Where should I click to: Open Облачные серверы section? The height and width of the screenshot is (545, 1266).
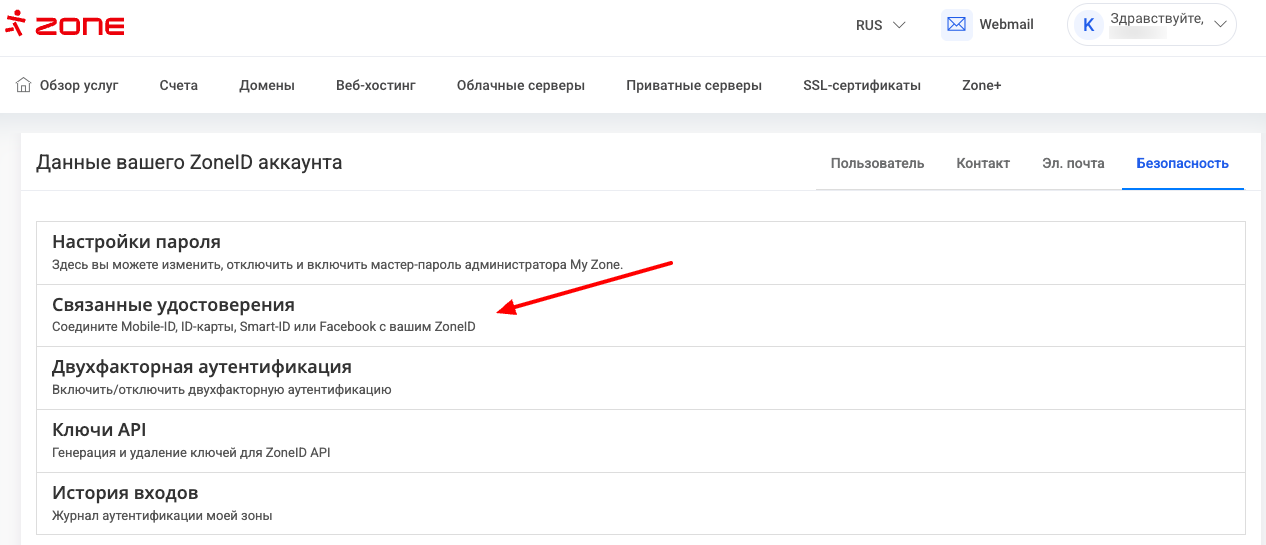pyautogui.click(x=520, y=85)
